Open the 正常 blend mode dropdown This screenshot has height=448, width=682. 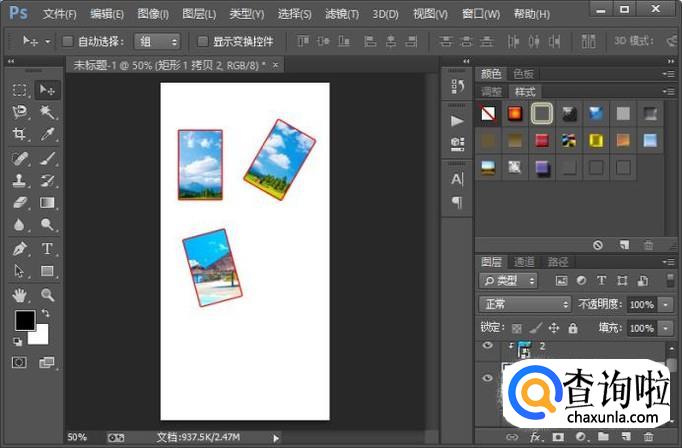[x=524, y=304]
